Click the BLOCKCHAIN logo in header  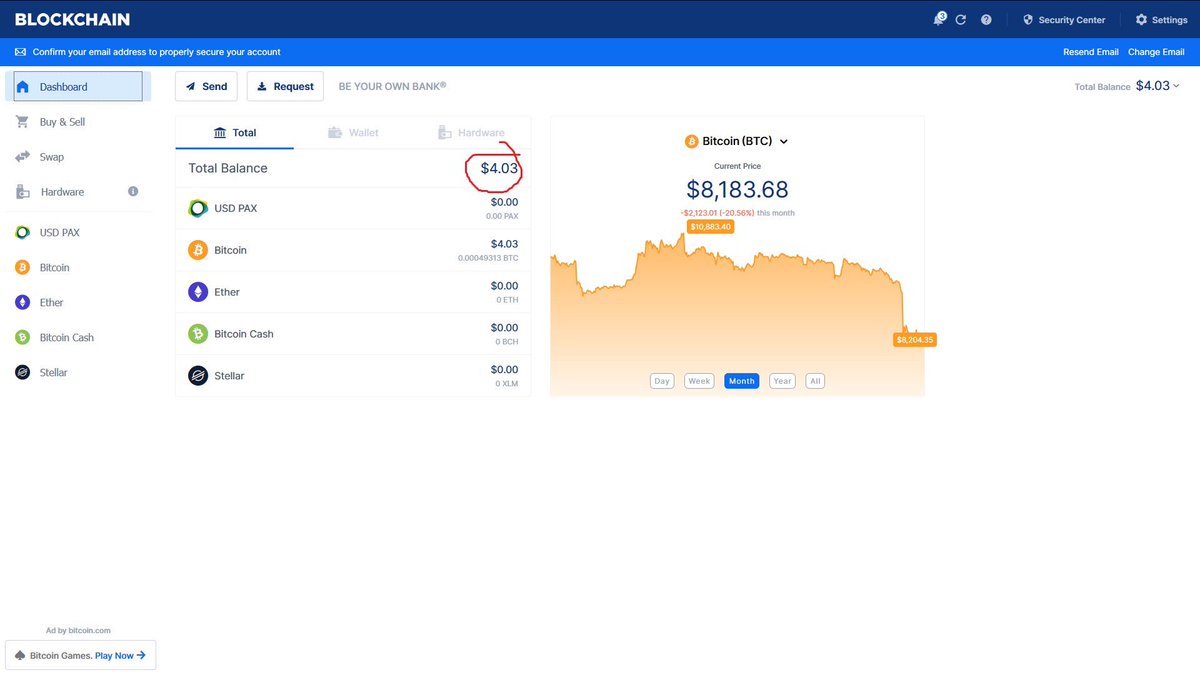72,19
